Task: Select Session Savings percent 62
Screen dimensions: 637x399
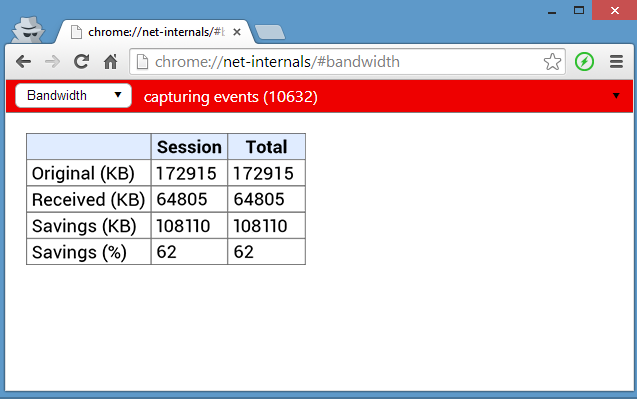Action: pyautogui.click(x=166, y=252)
